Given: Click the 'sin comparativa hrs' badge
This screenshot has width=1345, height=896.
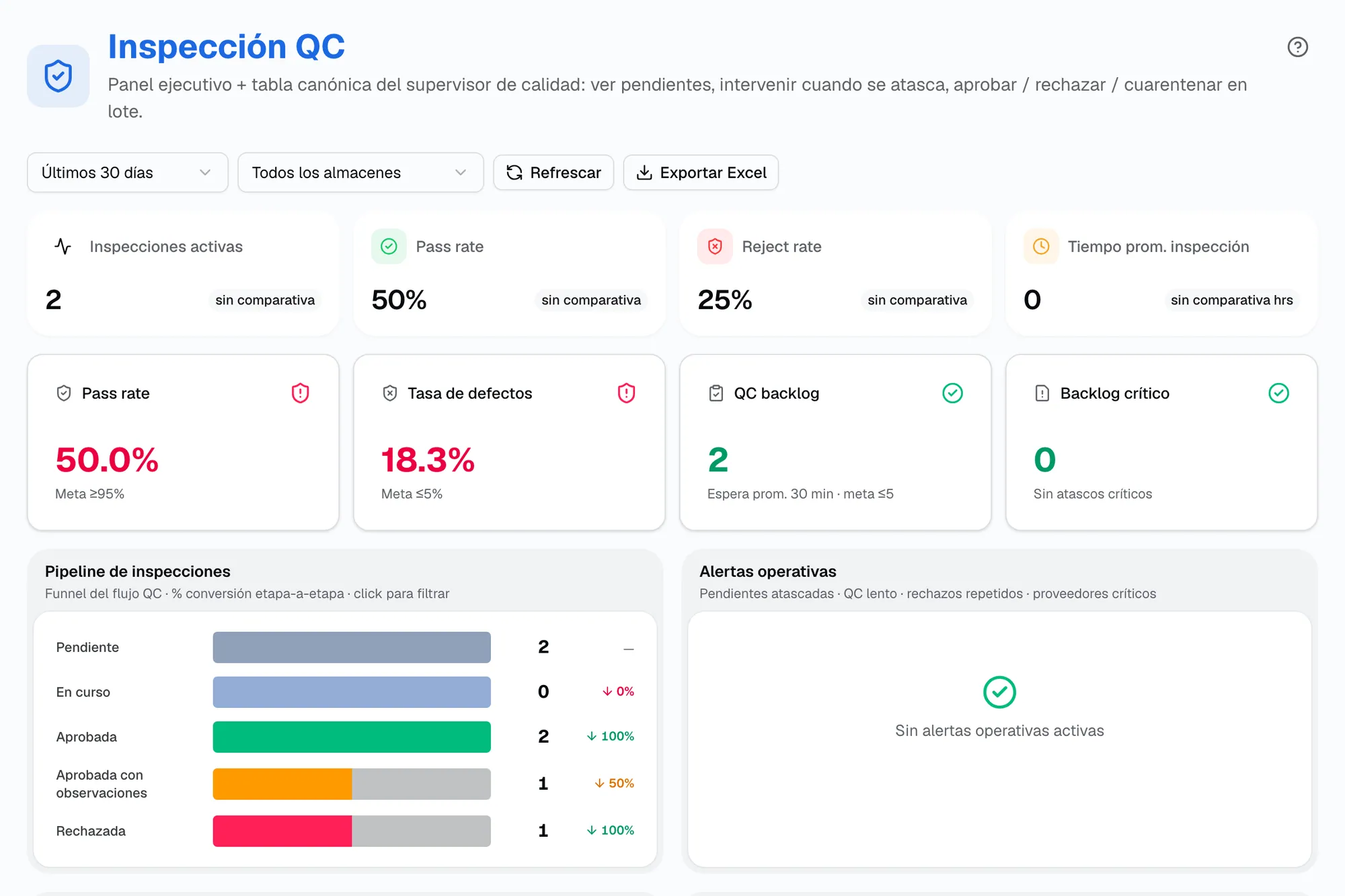Looking at the screenshot, I should 1231,300.
